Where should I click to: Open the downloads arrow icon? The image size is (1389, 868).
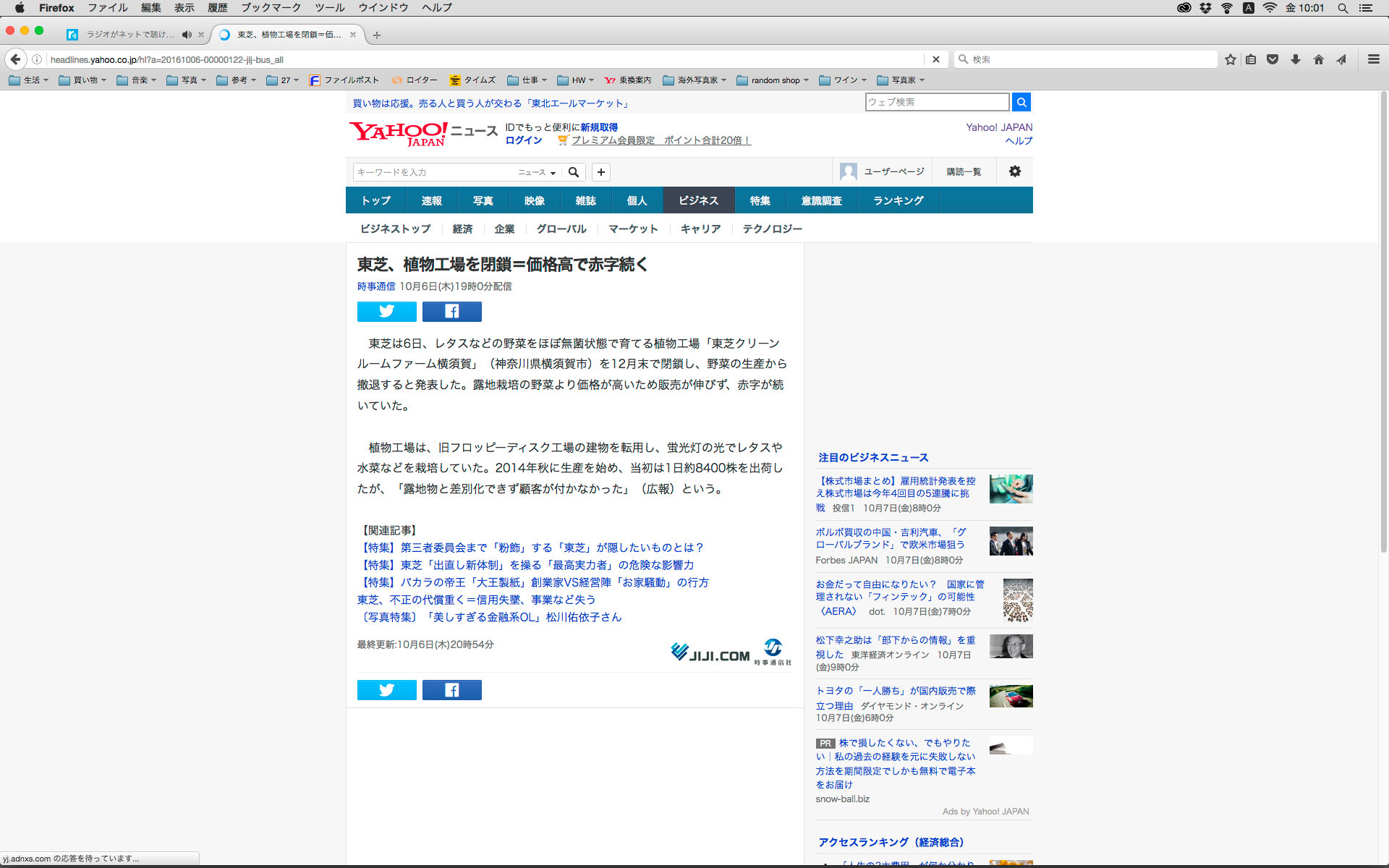click(1296, 59)
